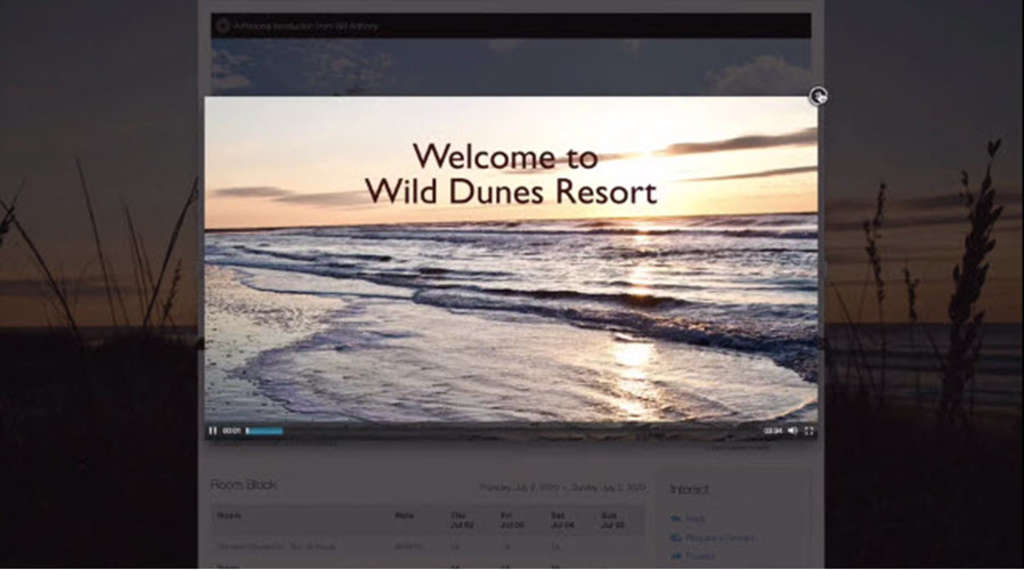
Task: Click the elapsed time display in the video controls
Action: pos(232,431)
